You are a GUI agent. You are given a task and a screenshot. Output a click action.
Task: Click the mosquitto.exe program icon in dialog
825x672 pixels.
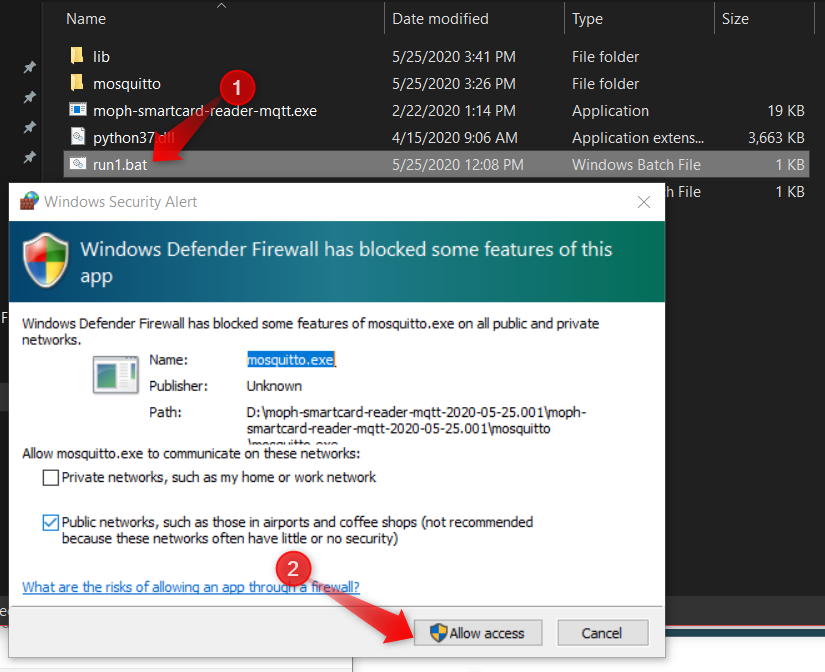tap(116, 375)
